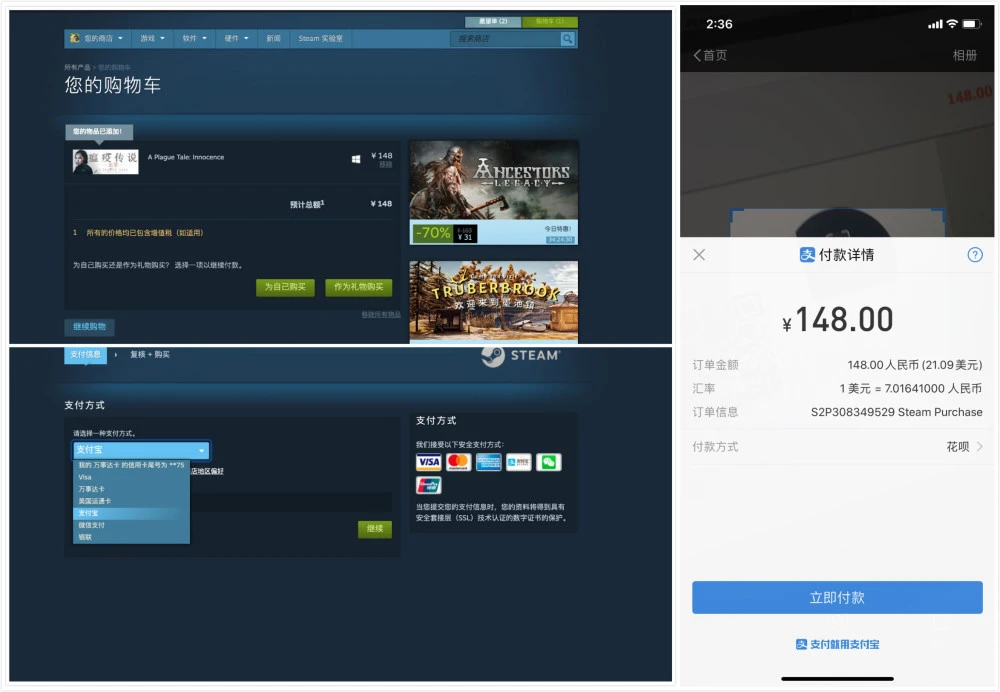
Task: Tap the phone Wi-Fi status icon
Action: click(952, 24)
